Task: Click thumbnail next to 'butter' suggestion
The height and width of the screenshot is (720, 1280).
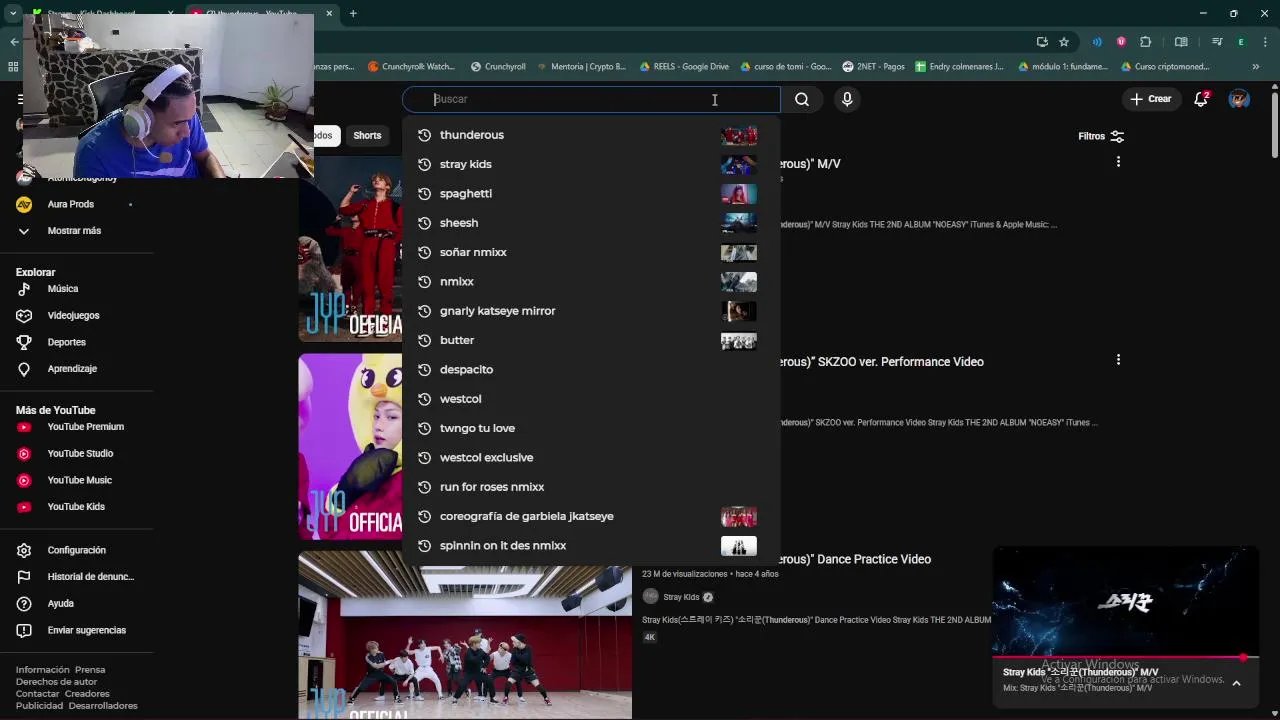Action: click(x=739, y=341)
